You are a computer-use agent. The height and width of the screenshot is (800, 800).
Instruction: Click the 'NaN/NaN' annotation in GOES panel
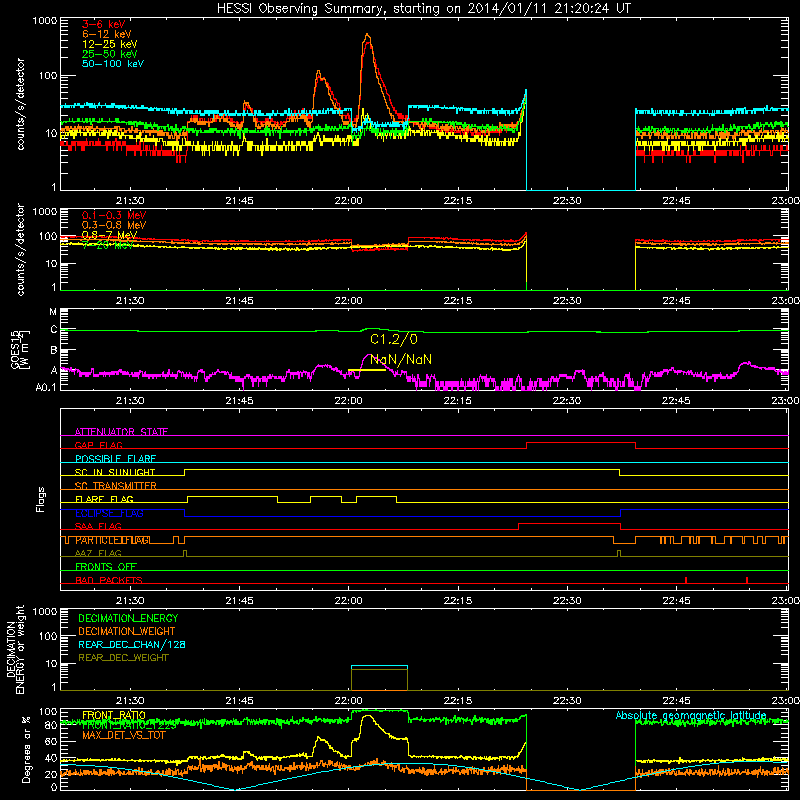point(401,359)
